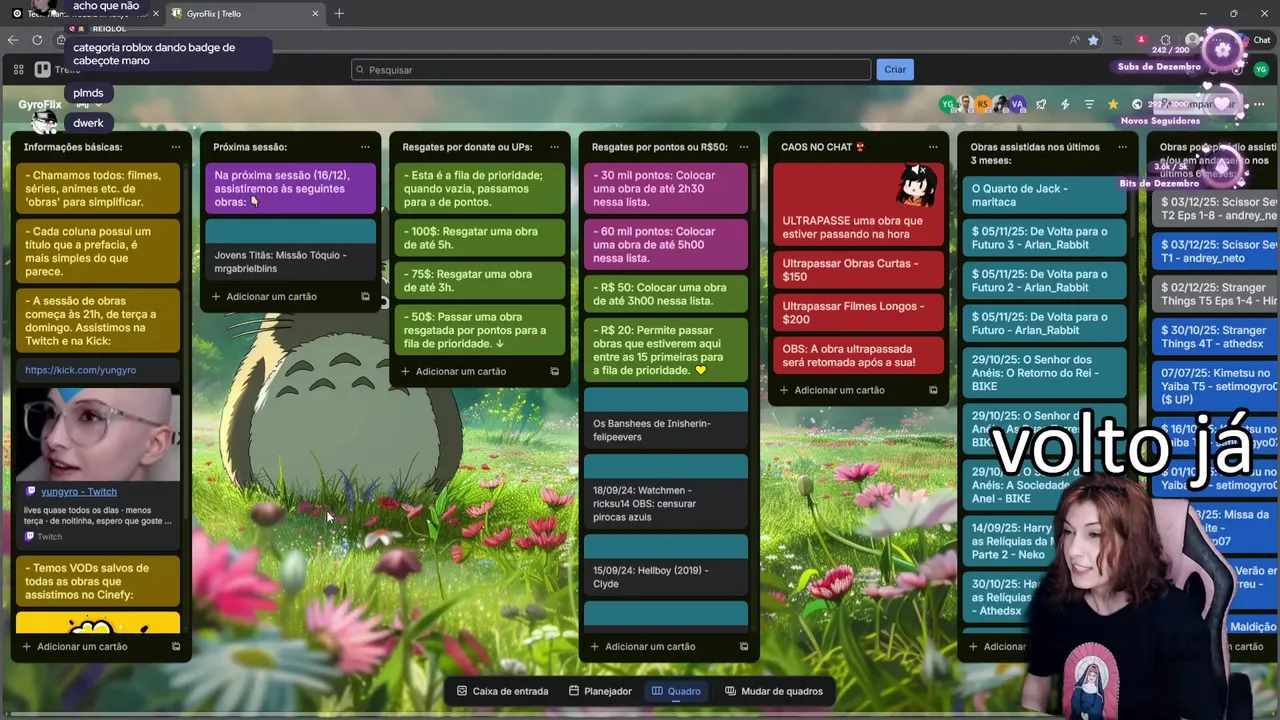Open the Mudar de quadros switcher
Screen dimensions: 1280x720
point(774,691)
